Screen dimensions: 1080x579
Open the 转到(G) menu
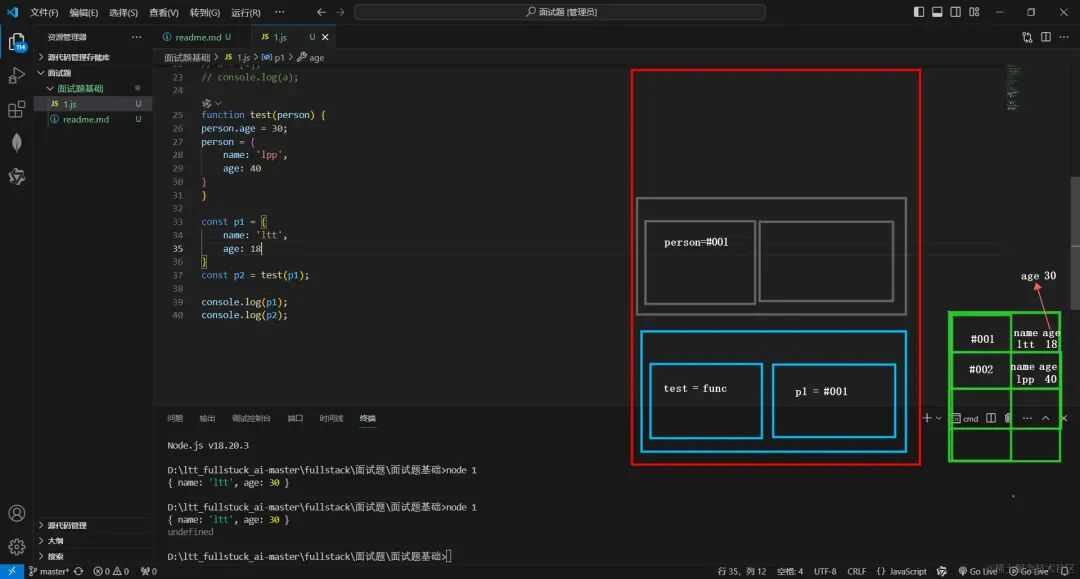205,12
